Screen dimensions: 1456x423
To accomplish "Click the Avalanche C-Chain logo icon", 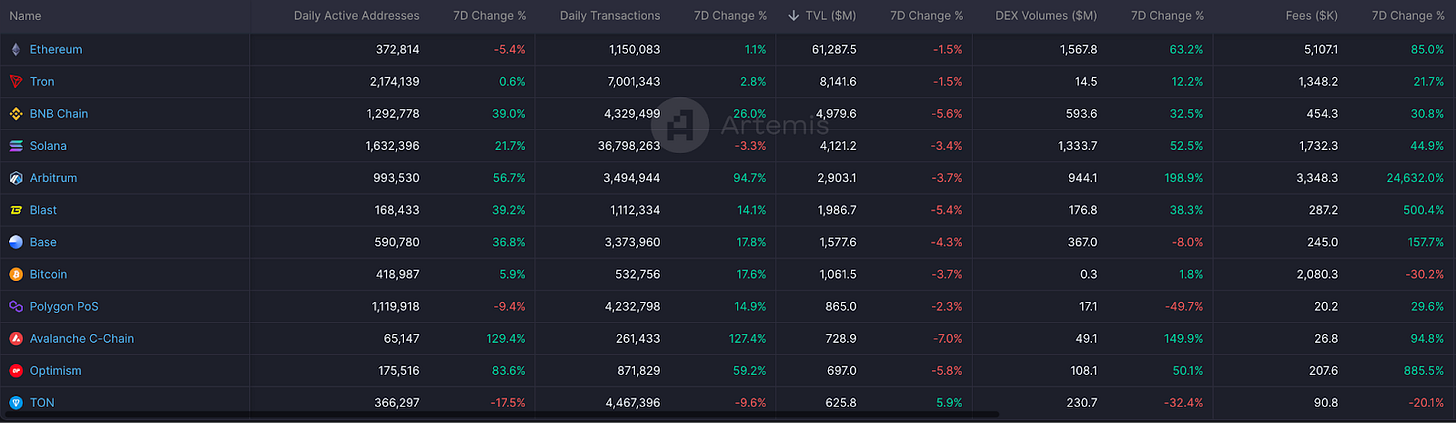I will click(15, 338).
